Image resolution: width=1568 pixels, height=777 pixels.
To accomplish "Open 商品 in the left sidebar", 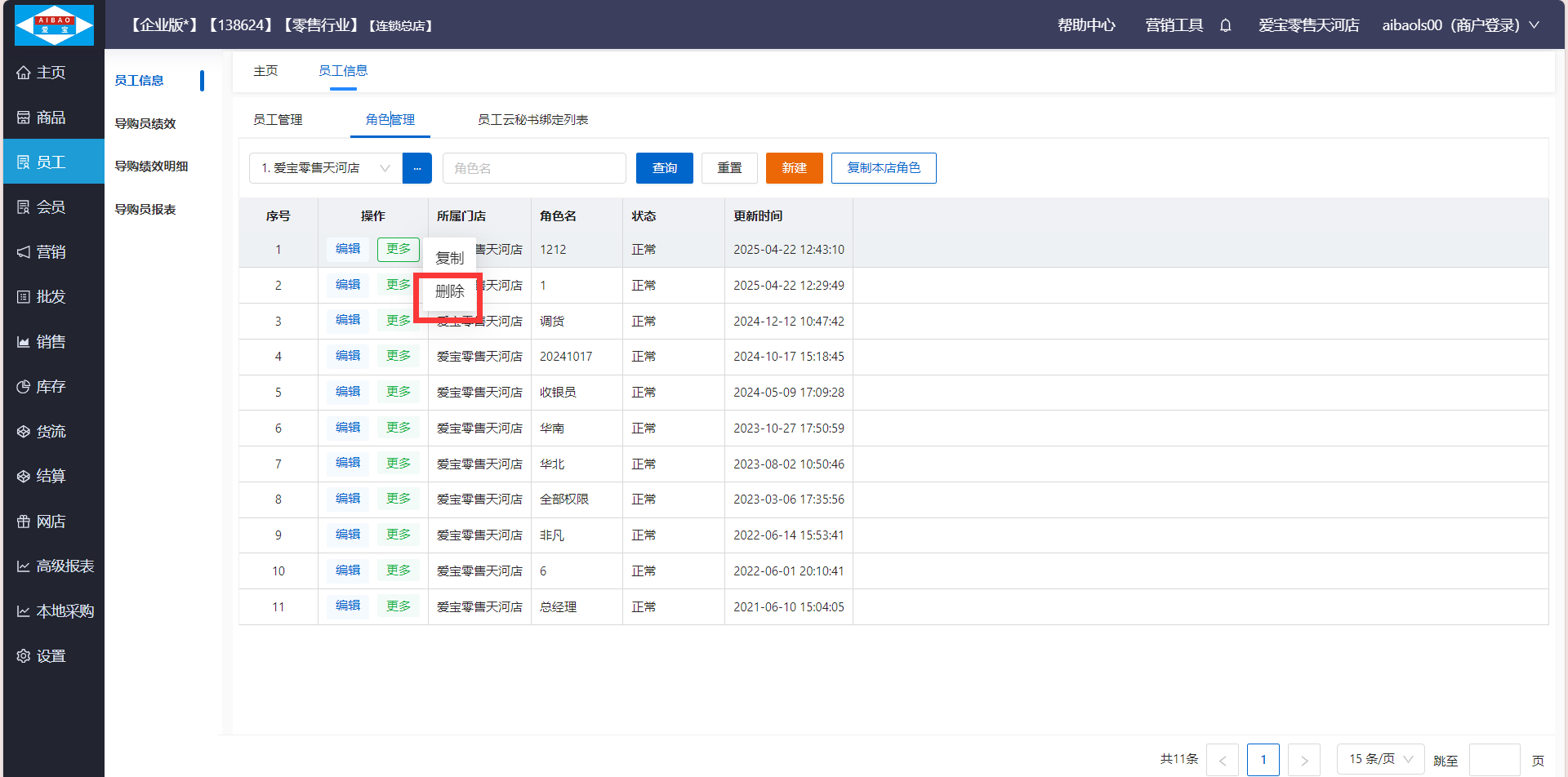I will 54,118.
